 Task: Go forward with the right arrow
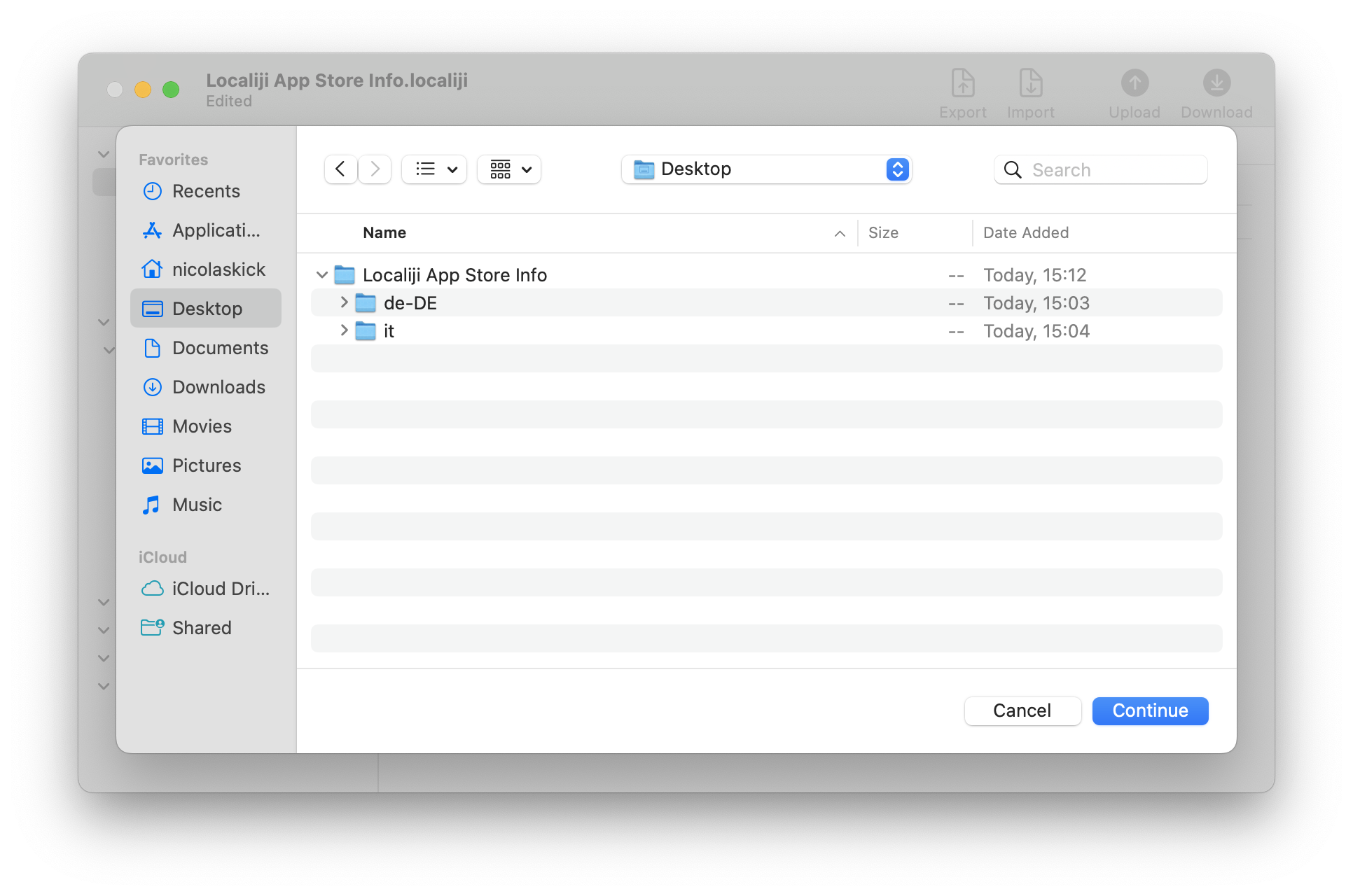click(375, 169)
